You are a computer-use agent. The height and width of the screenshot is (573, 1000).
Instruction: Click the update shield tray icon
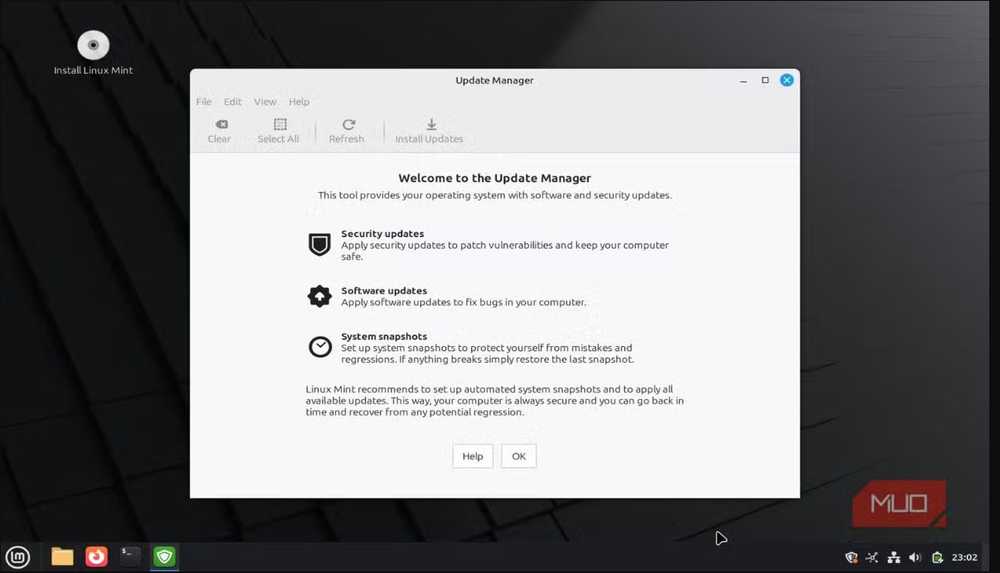pyautogui.click(x=851, y=558)
